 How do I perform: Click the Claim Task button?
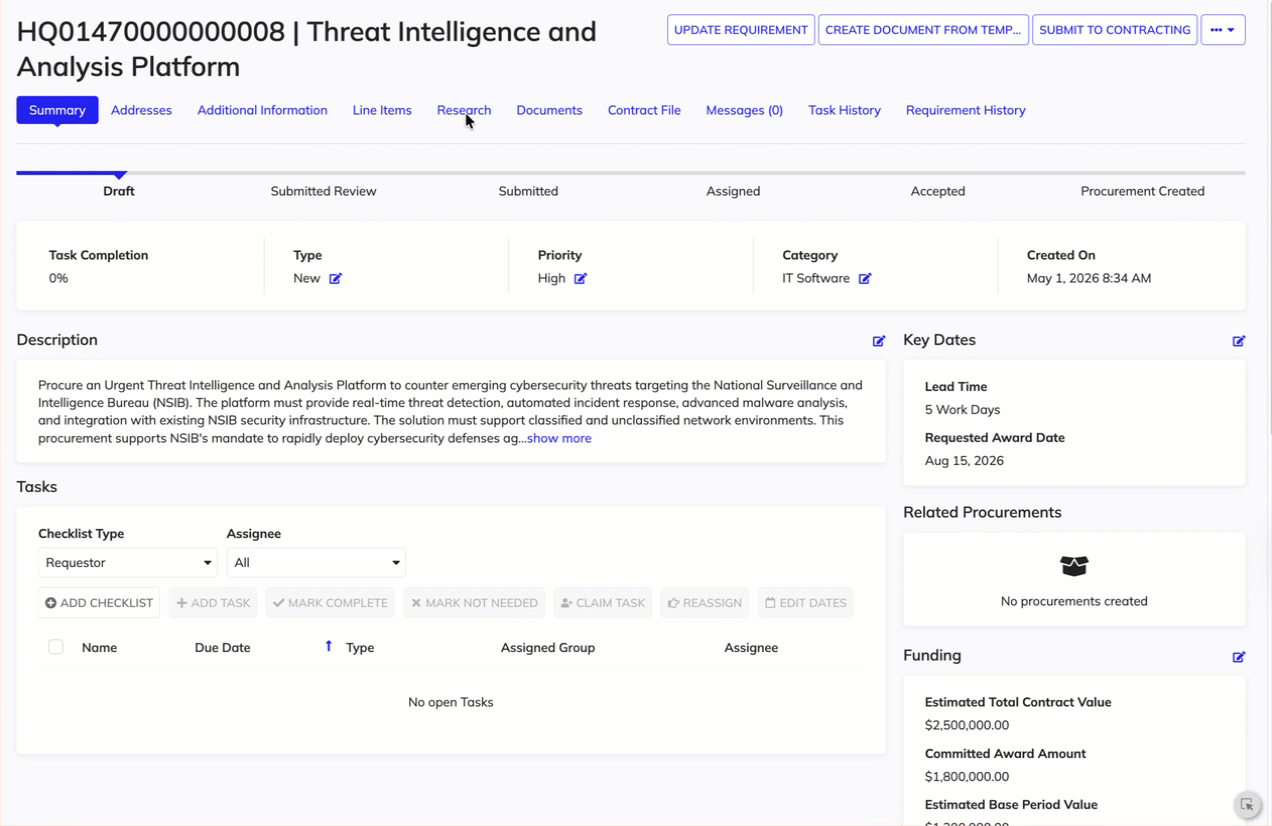click(x=603, y=603)
